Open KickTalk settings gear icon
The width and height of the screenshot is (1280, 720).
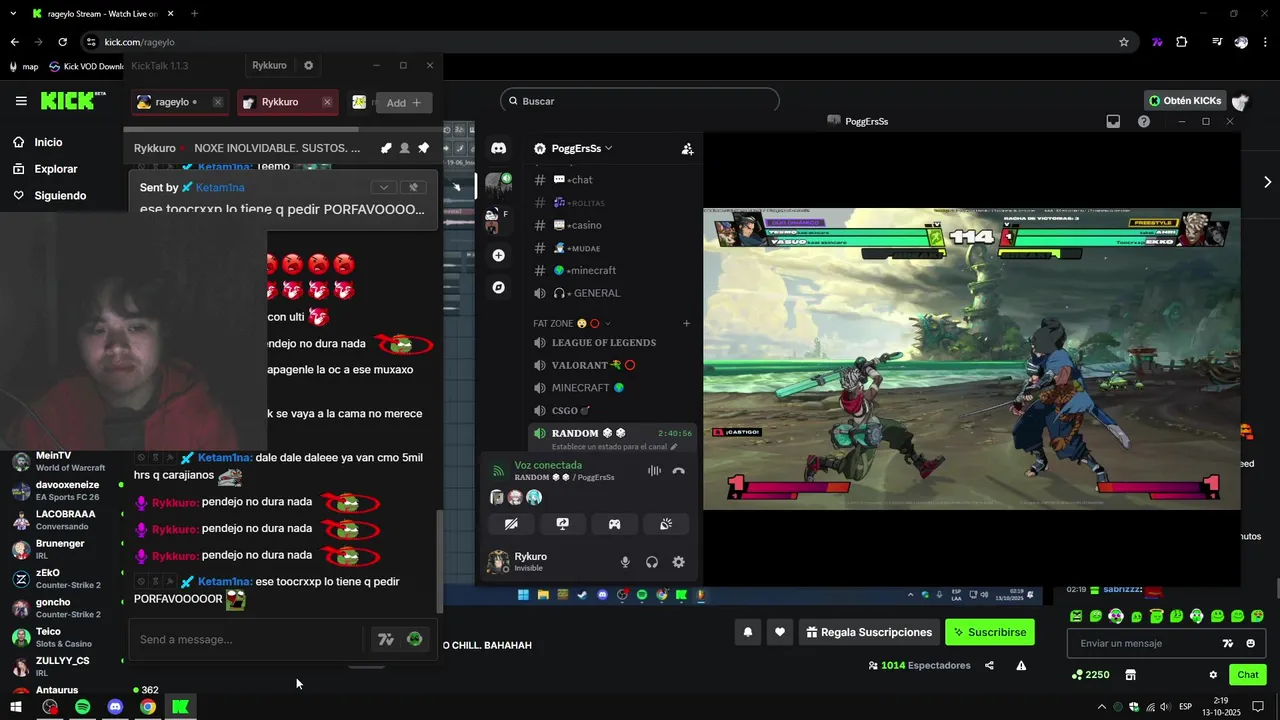tap(308, 65)
